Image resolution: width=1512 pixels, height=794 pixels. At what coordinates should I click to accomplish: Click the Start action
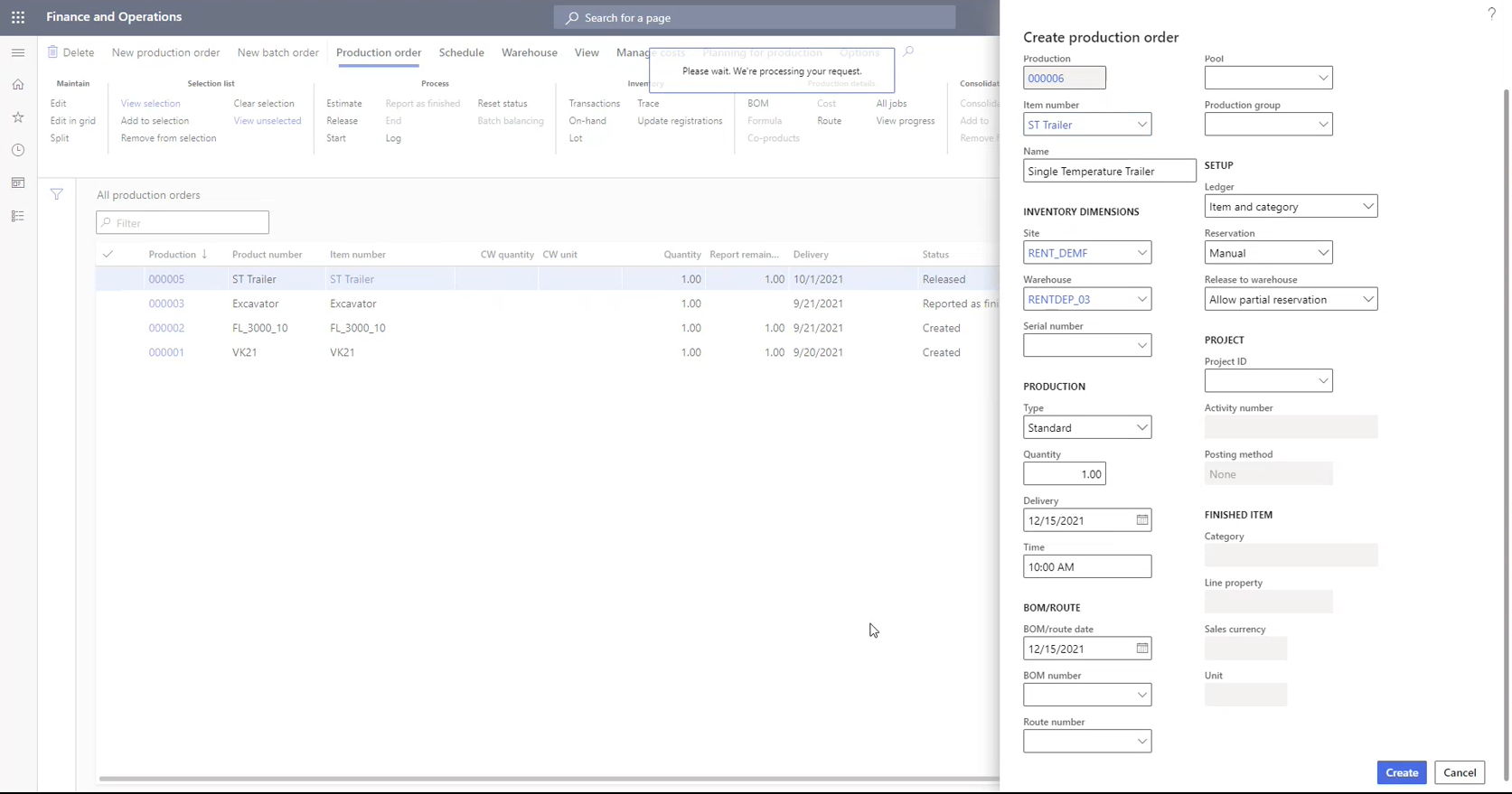point(336,138)
